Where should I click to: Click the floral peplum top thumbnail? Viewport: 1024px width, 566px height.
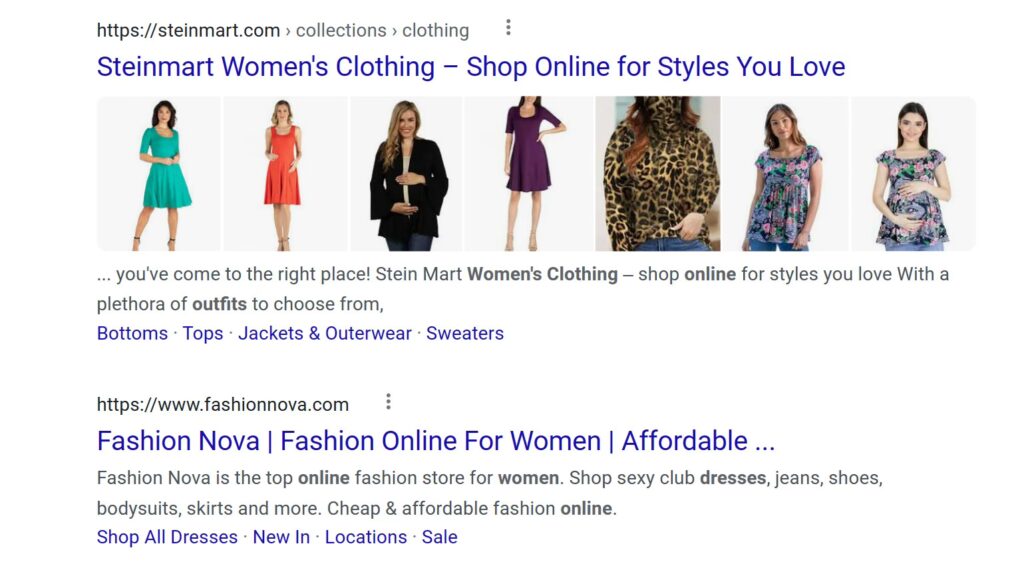784,173
